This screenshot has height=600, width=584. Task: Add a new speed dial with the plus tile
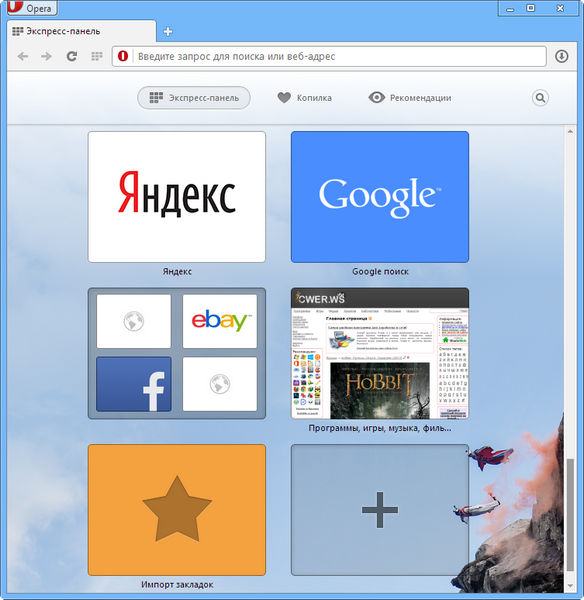380,510
